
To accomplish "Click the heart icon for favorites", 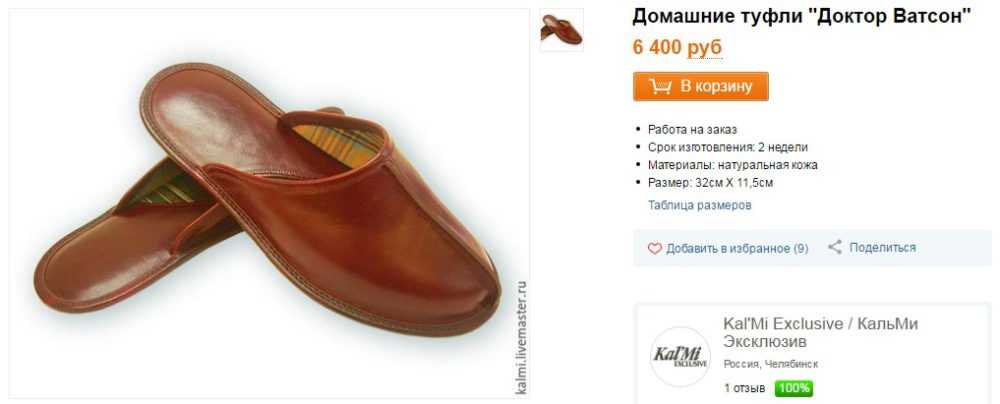I will [654, 249].
